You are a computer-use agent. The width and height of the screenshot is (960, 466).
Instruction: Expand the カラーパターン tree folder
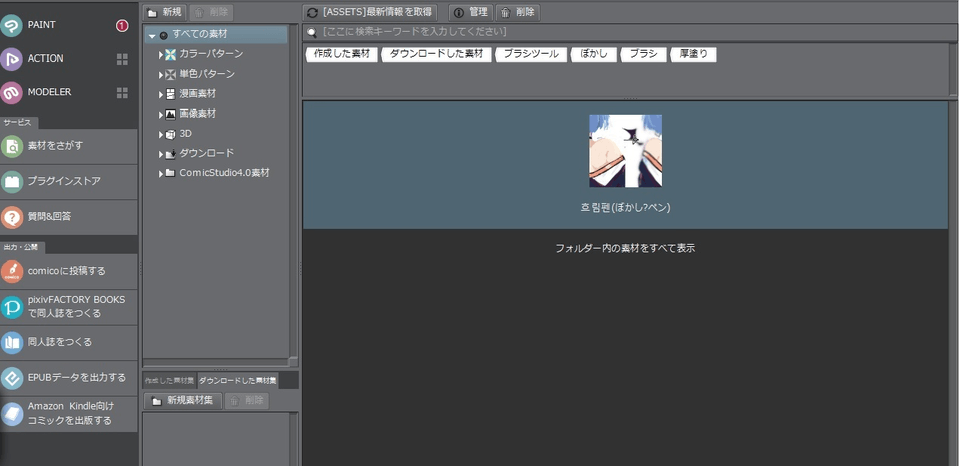pos(160,54)
